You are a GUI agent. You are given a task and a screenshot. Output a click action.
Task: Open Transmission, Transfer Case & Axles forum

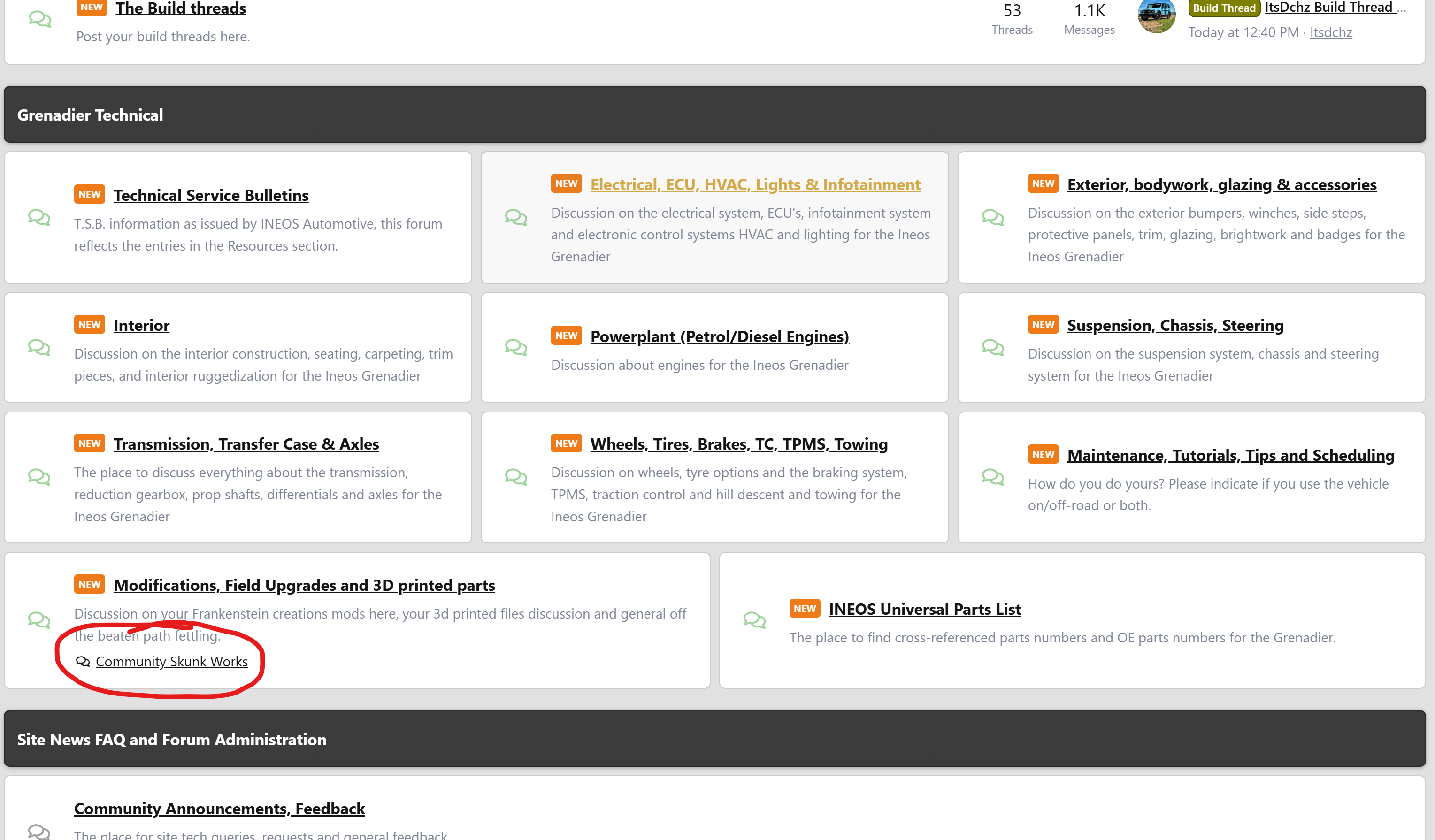pyautogui.click(x=246, y=444)
